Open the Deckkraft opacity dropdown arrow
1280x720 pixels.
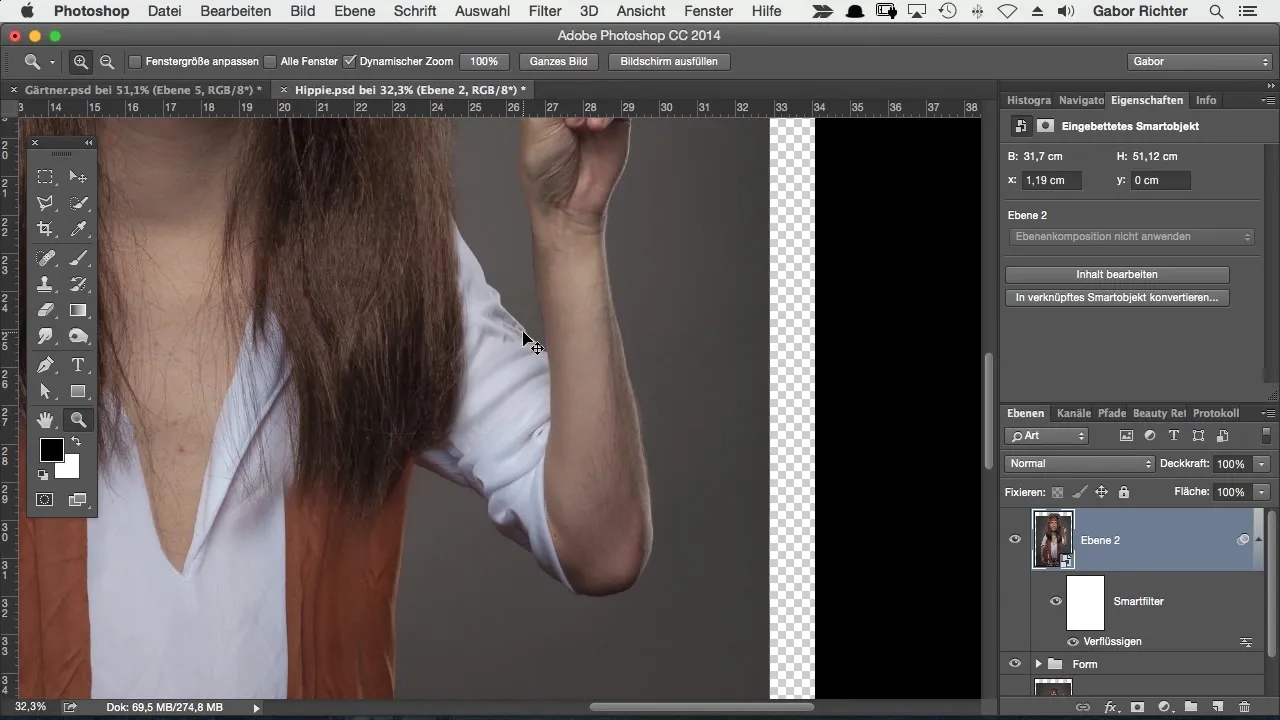click(1262, 464)
